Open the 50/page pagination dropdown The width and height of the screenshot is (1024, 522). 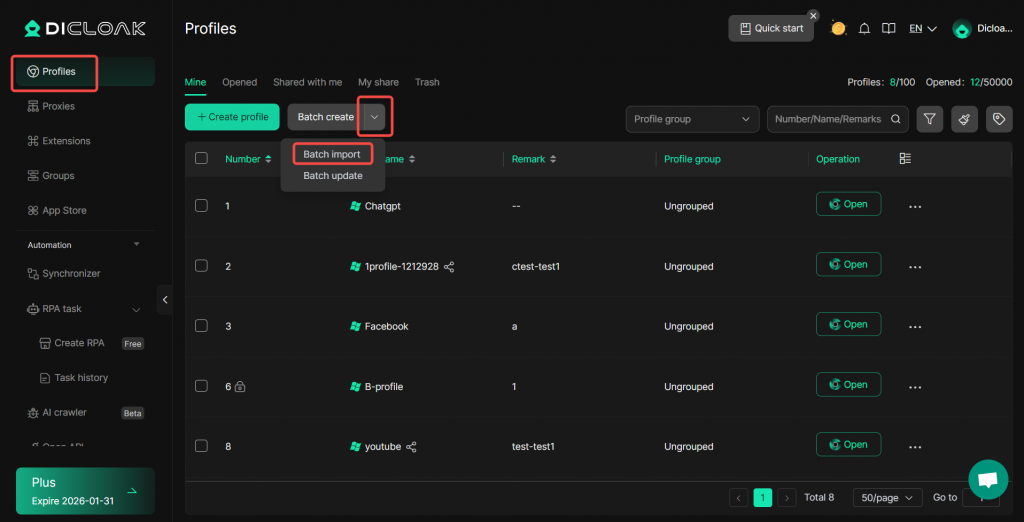887,497
